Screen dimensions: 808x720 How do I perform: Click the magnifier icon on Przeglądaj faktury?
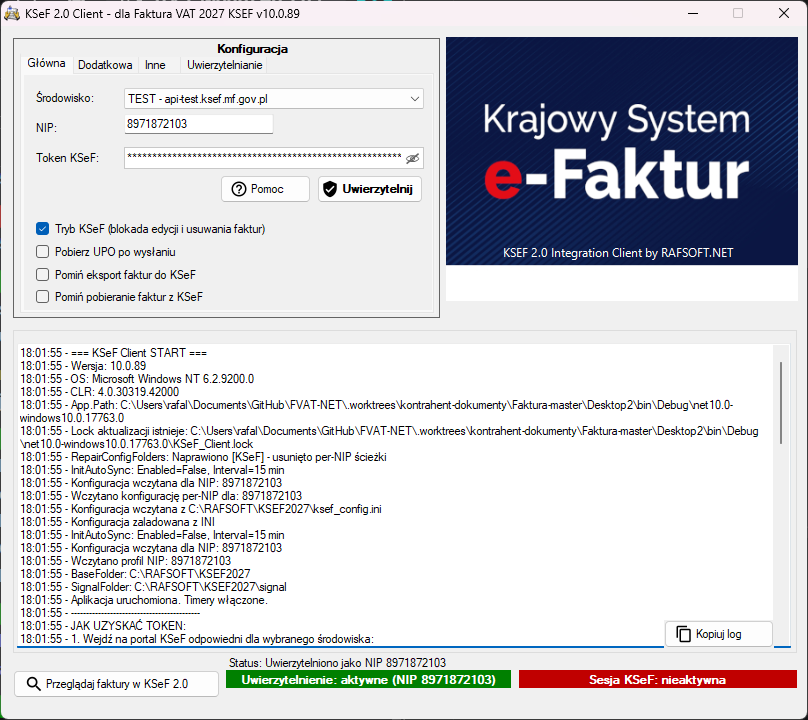tap(33, 684)
